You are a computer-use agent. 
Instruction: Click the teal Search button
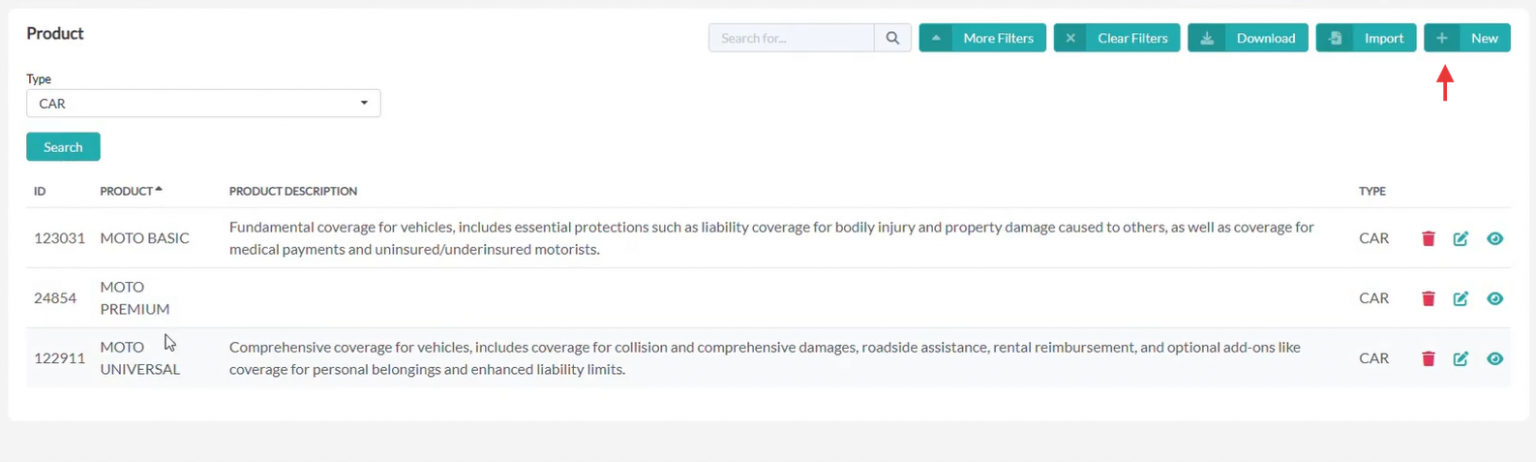63,147
